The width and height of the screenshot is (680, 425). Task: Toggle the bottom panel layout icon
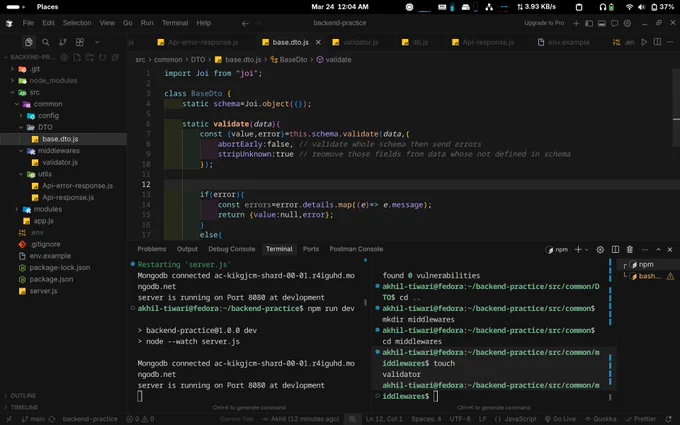[x=602, y=23]
